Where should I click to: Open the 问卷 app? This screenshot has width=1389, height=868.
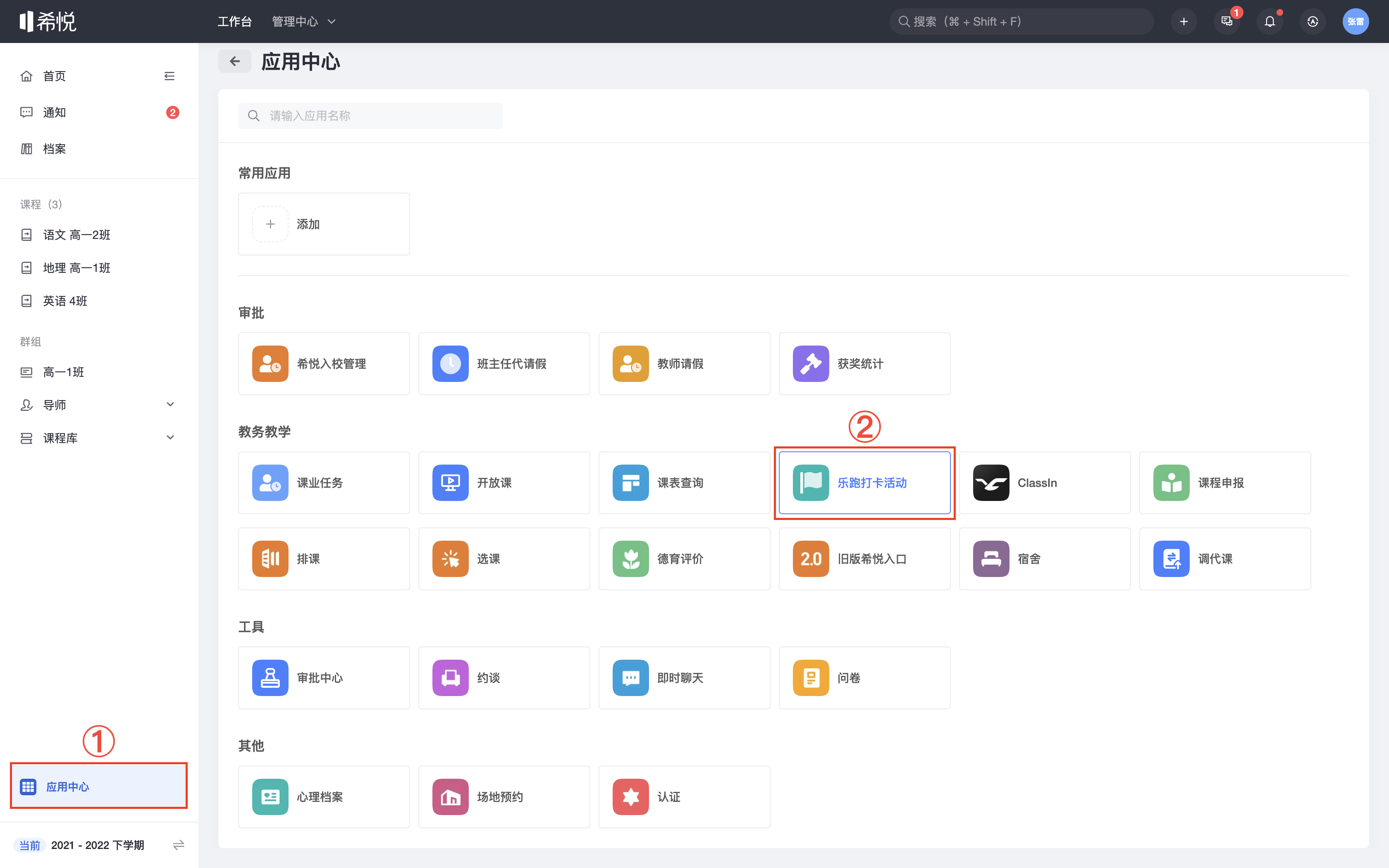[864, 677]
